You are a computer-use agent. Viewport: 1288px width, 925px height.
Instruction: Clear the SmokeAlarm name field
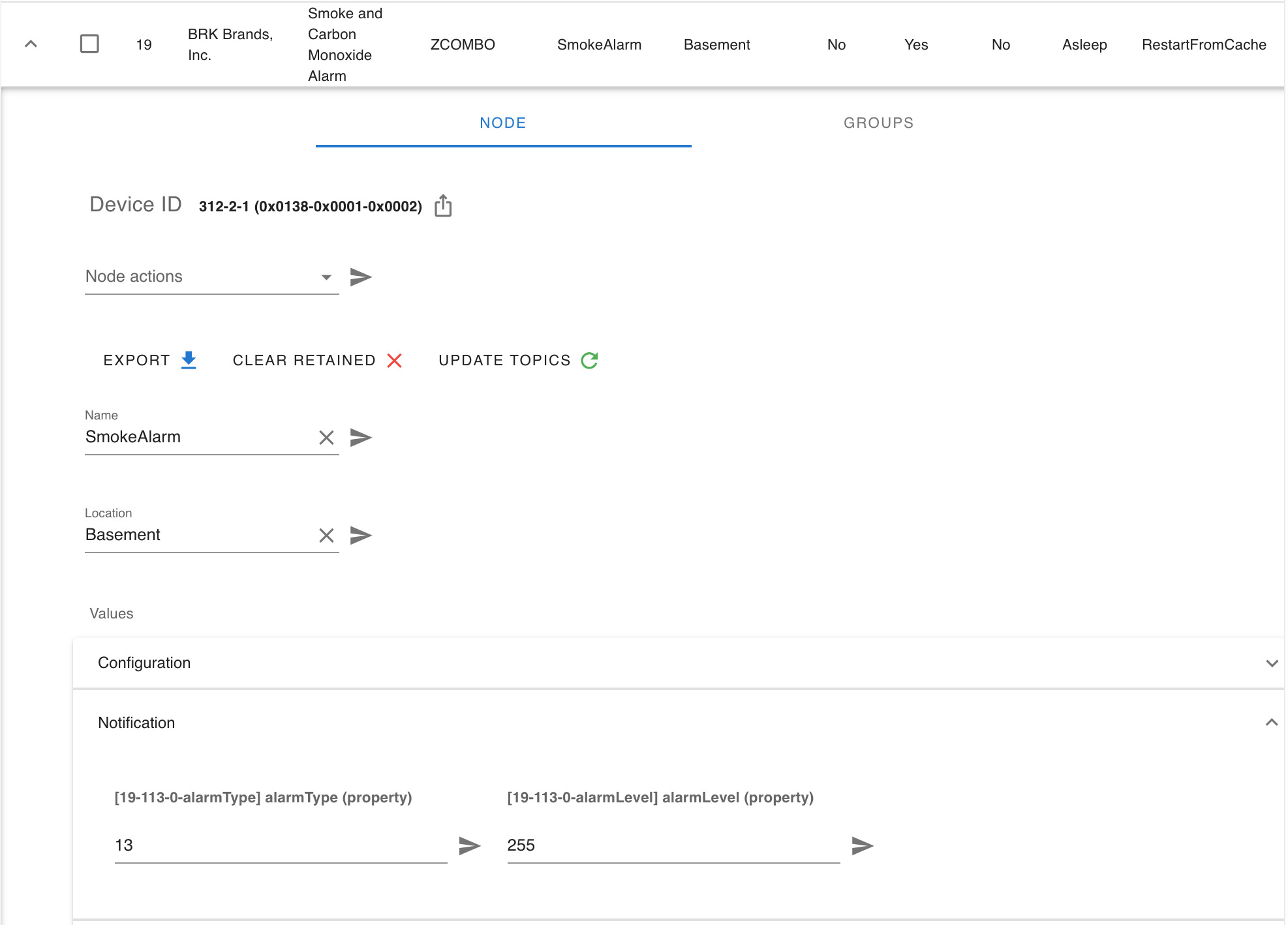point(326,437)
